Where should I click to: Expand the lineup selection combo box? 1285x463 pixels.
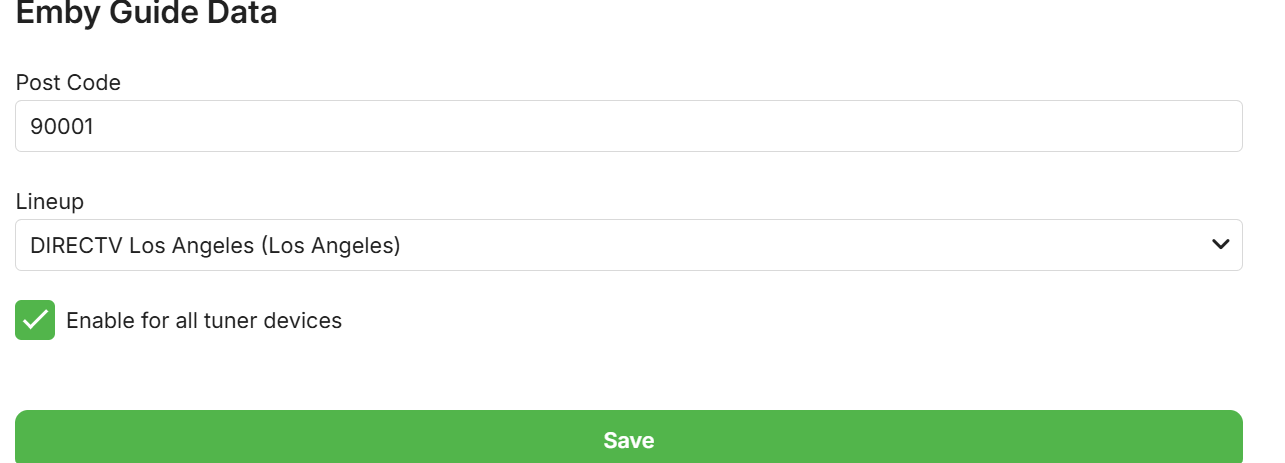pyautogui.click(x=628, y=245)
